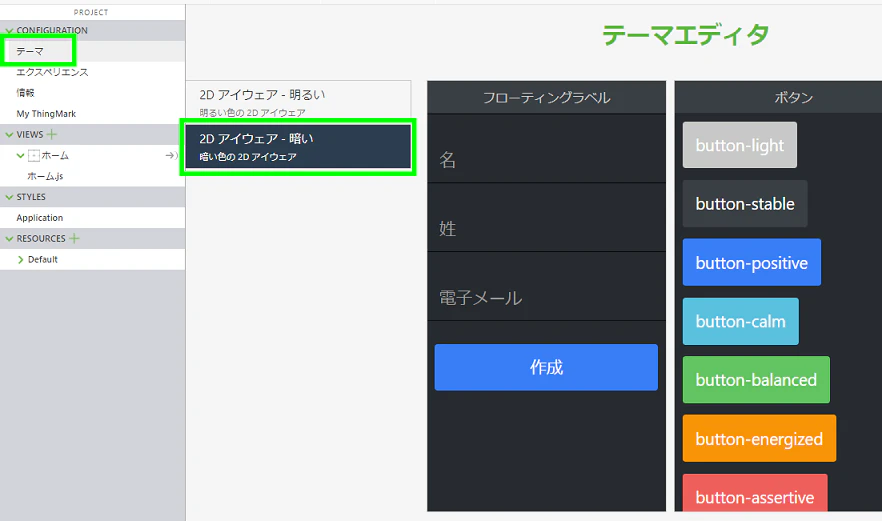Open the エクスペリエンス configuration item
The width and height of the screenshot is (882, 521).
(x=52, y=72)
